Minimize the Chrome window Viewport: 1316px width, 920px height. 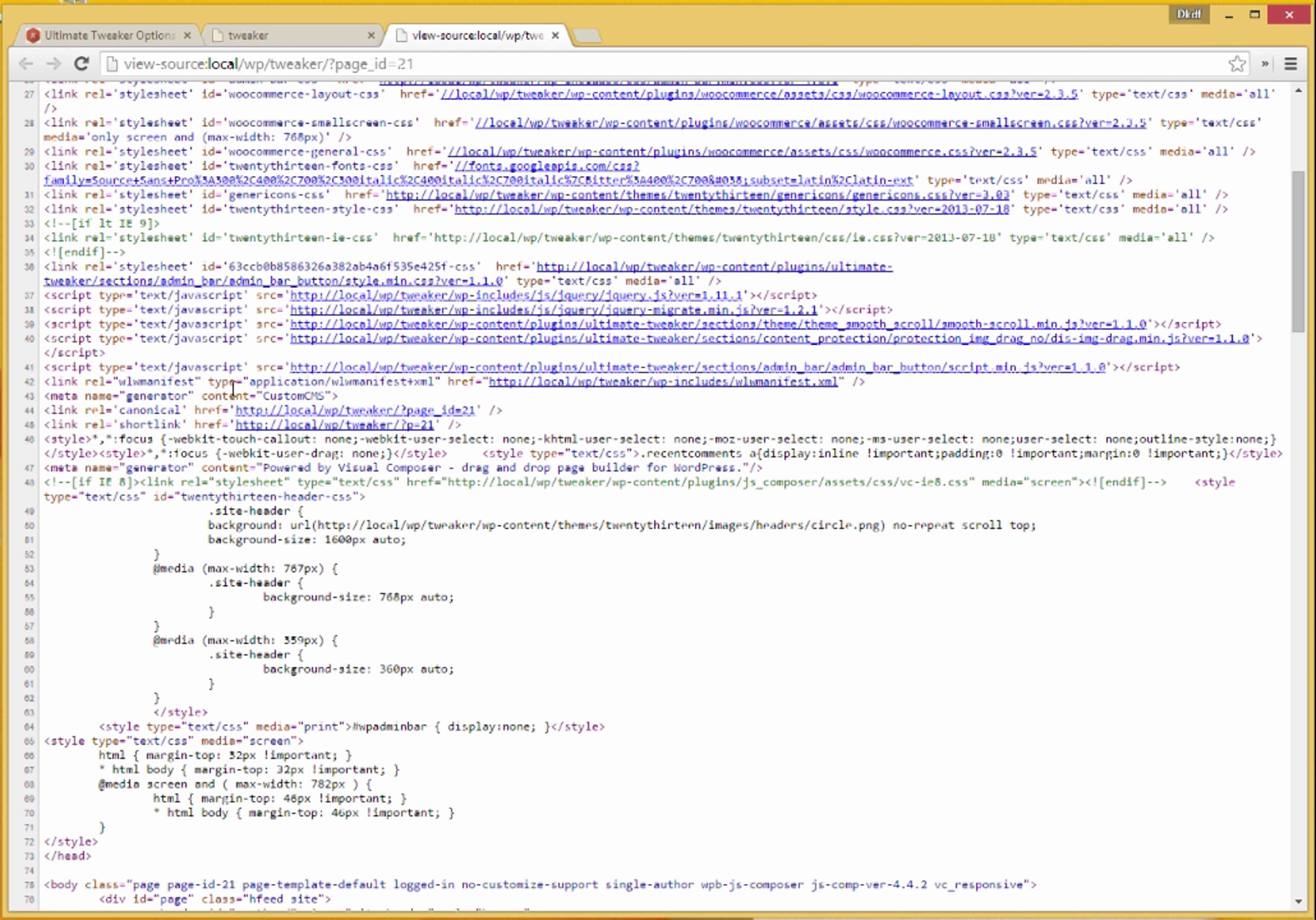click(1228, 15)
